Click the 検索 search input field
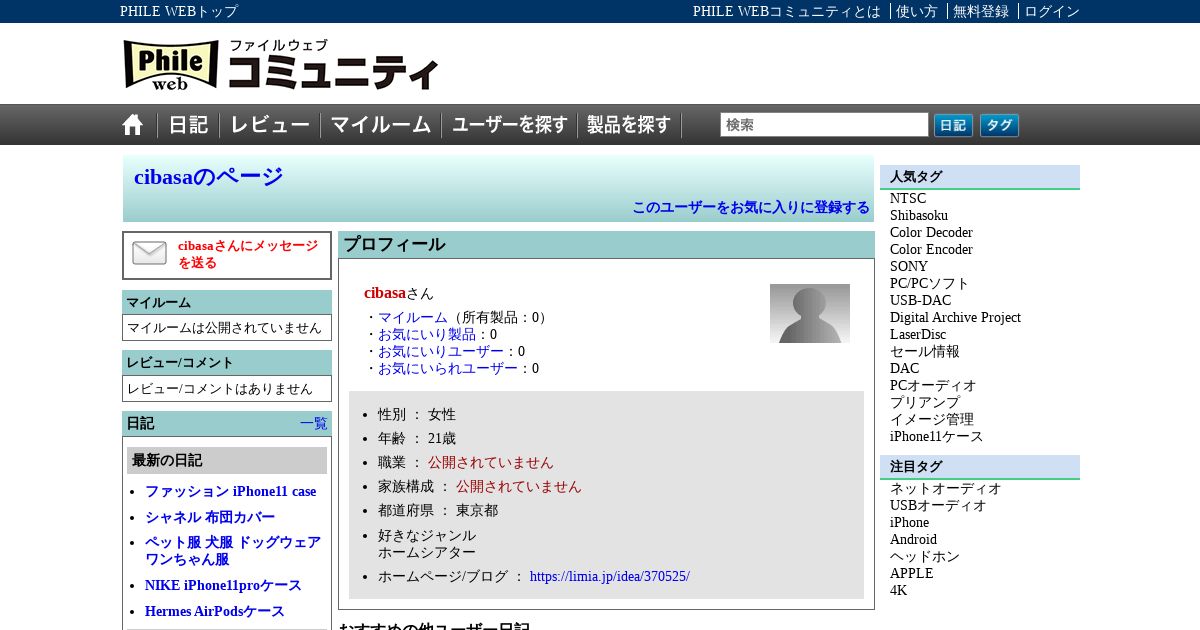This screenshot has width=1200, height=630. pos(824,125)
